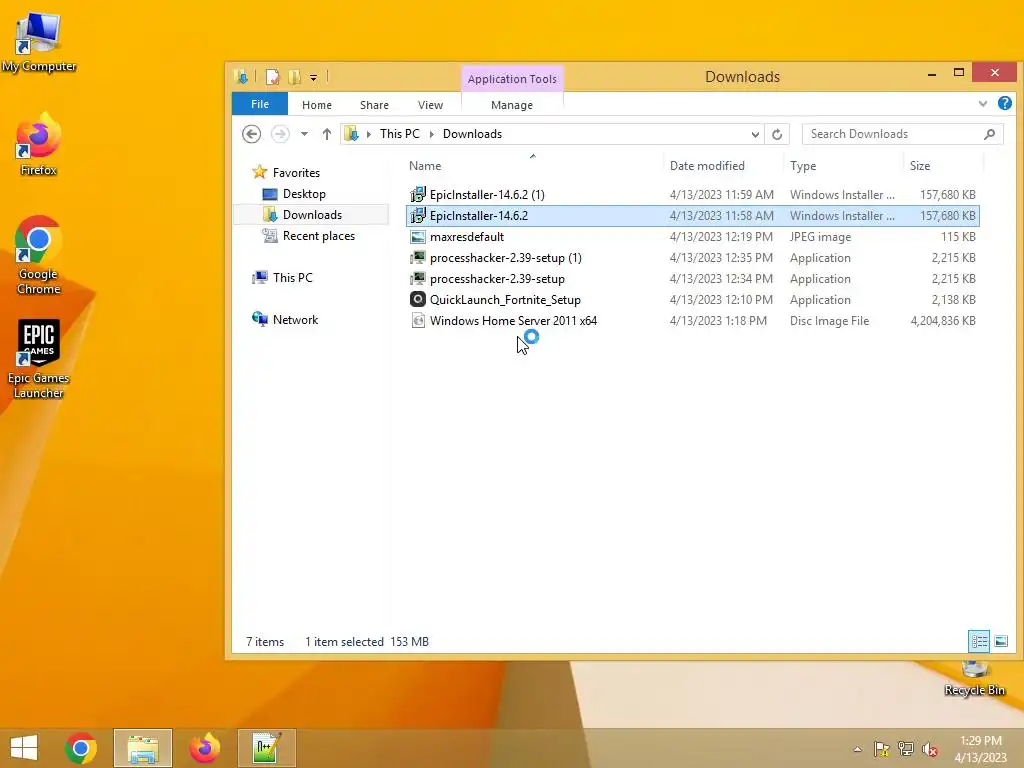Screen dimensions: 1024x768
Task: Open Explorer help icon
Action: coord(1004,103)
